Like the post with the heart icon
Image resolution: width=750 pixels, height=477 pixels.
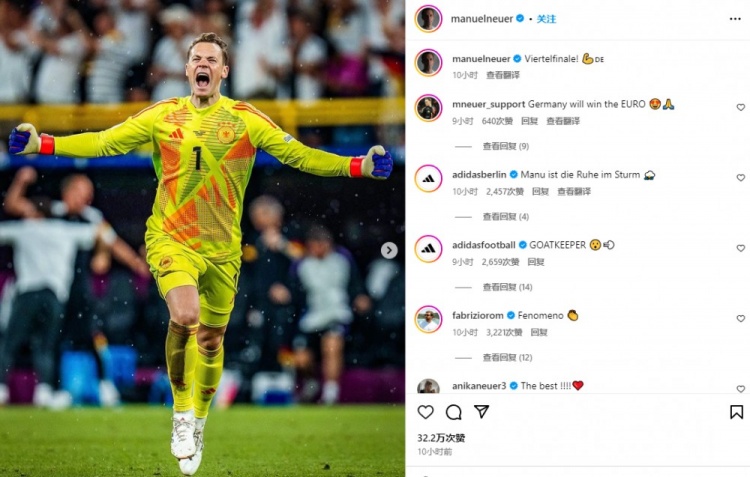pyautogui.click(x=425, y=412)
